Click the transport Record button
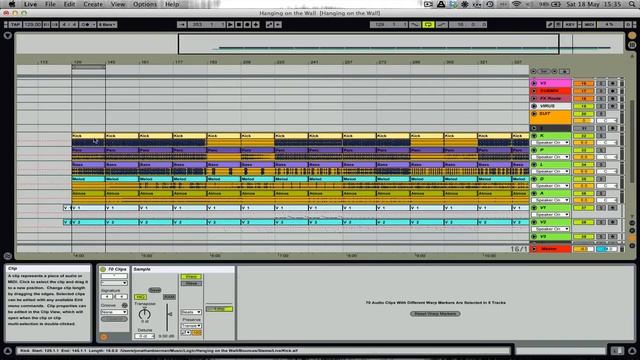Image resolution: width=640 pixels, height=360 pixels. tap(247, 24)
